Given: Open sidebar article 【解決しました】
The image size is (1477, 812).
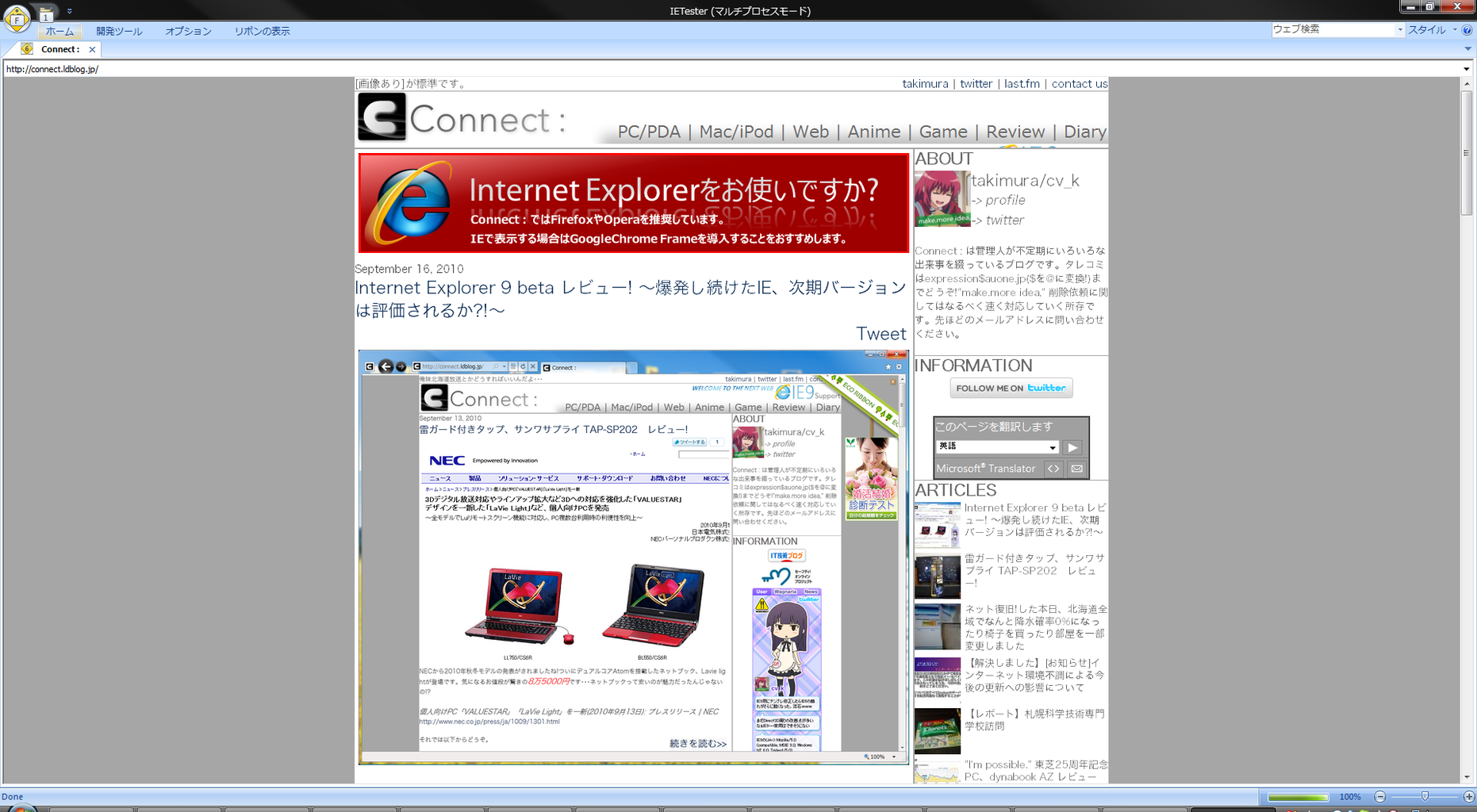Looking at the screenshot, I should point(1034,675).
